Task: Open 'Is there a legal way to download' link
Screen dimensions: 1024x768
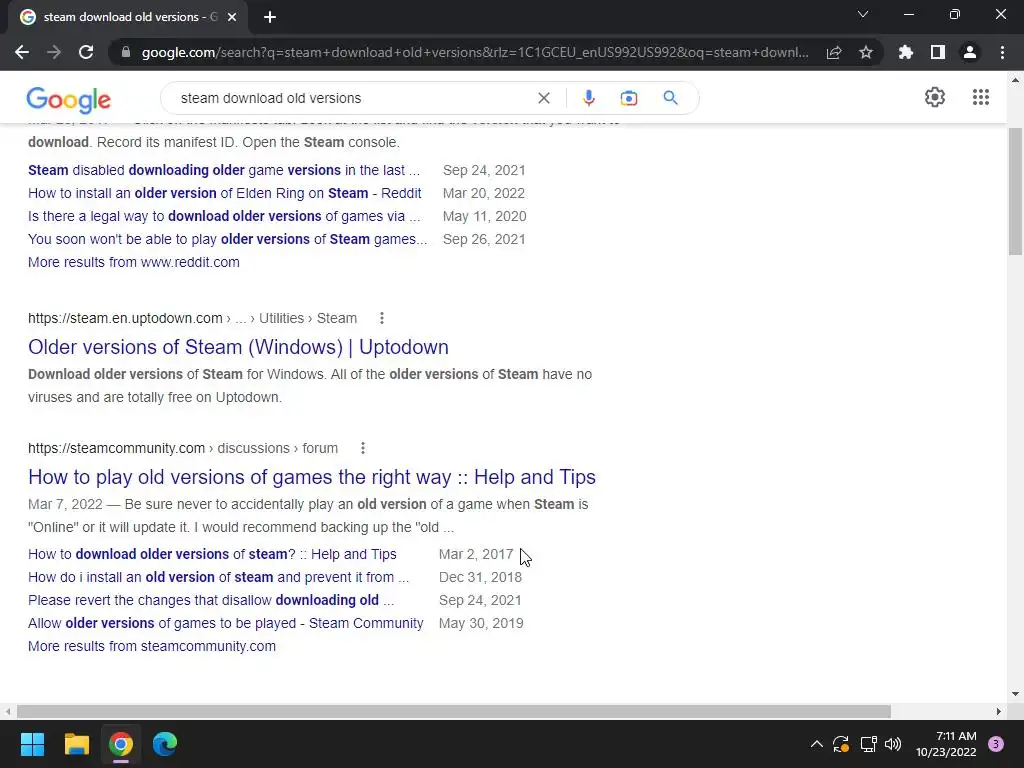Action: point(224,216)
